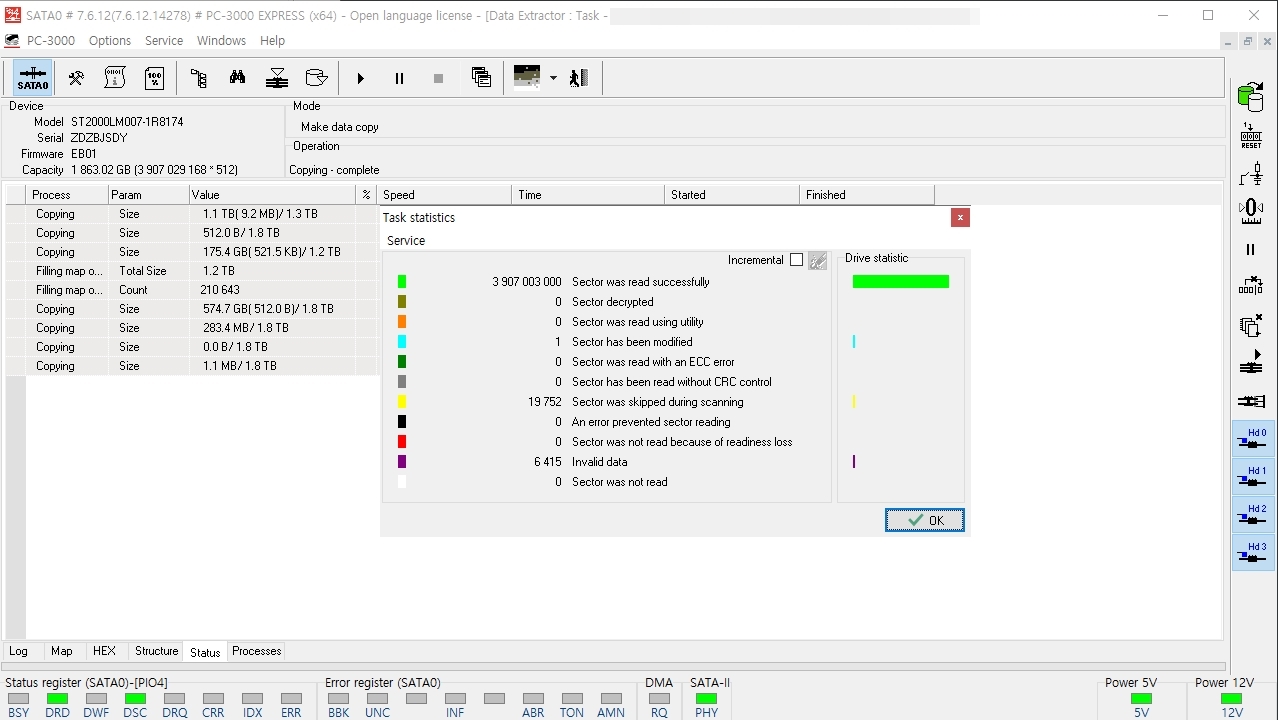The width and height of the screenshot is (1278, 720).
Task: Switch to the Map tab
Action: (62, 651)
